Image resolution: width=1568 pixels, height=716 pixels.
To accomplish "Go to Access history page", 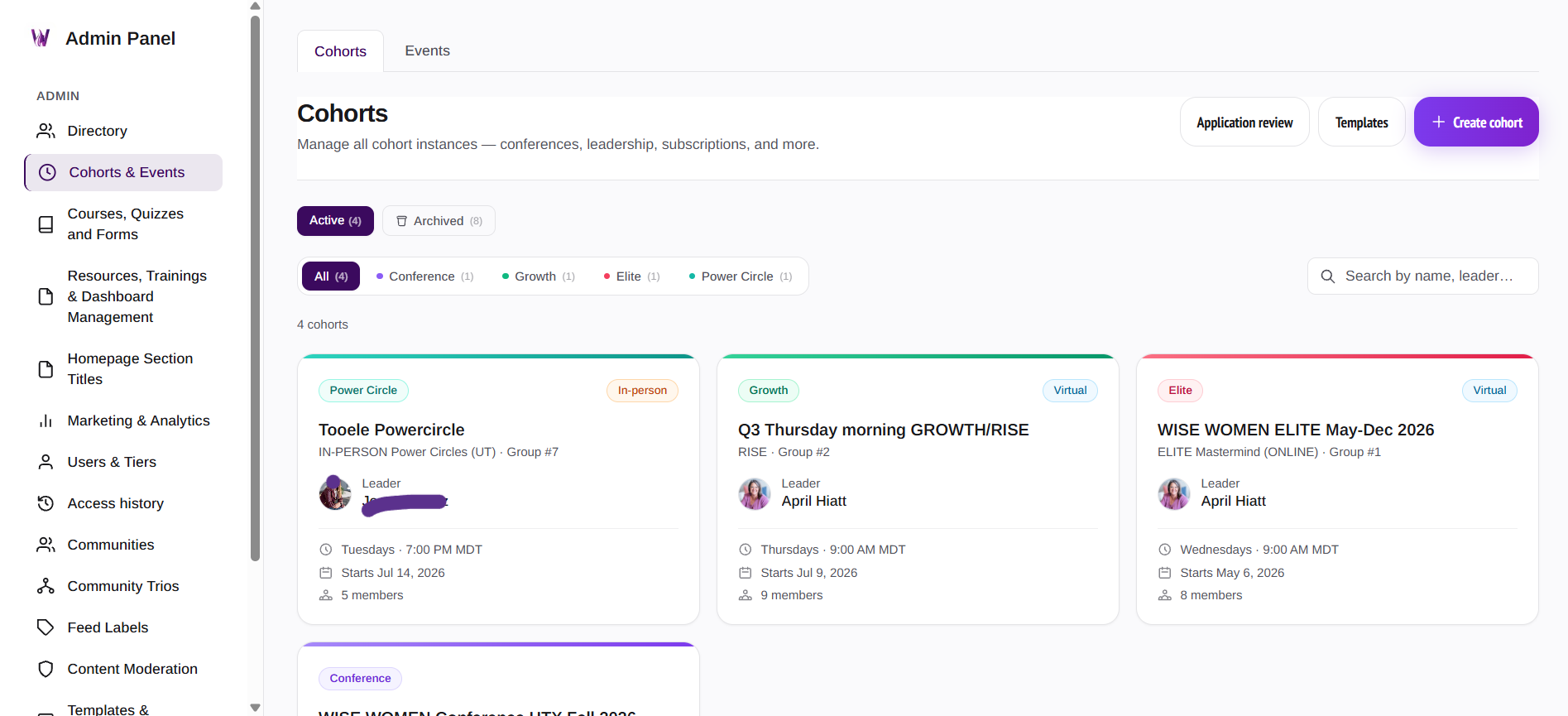I will tap(123, 503).
